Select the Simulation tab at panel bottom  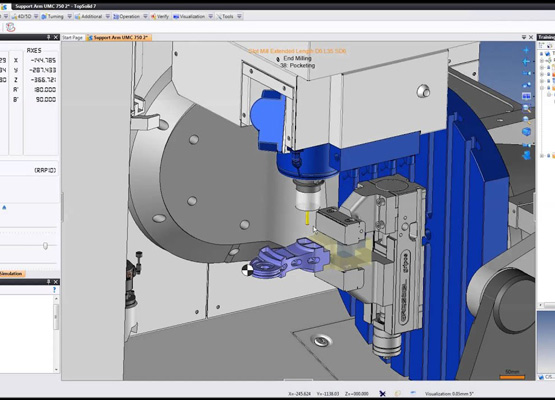tap(11, 274)
